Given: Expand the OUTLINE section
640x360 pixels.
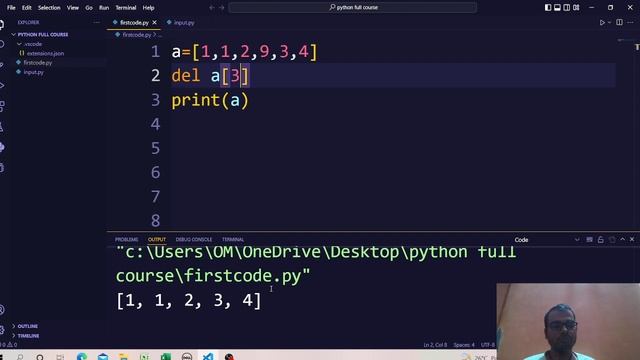Looking at the screenshot, I should pos(25,326).
